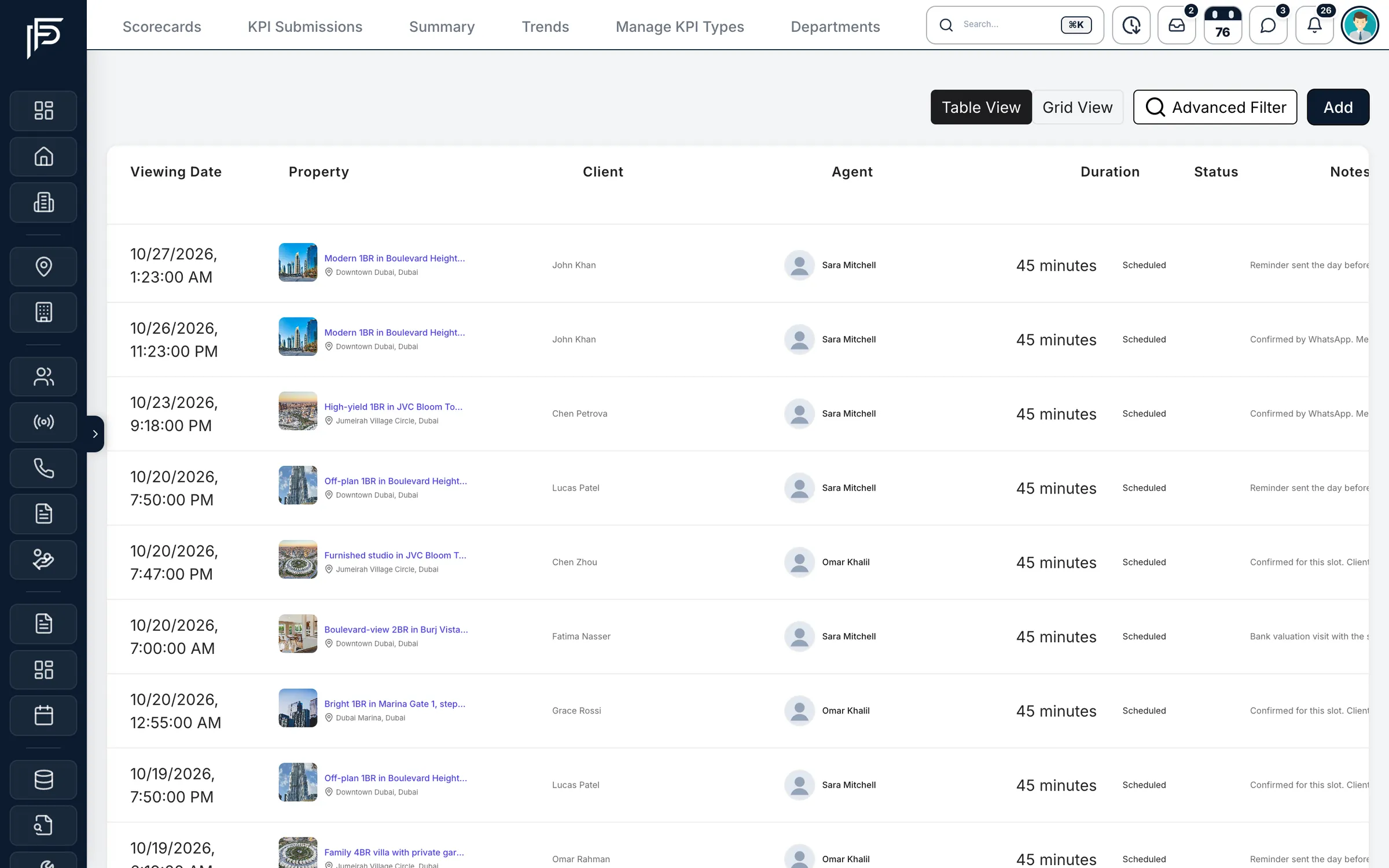Viewport: 1389px width, 868px height.
Task: Open the calendar icon in the sidebar
Action: tap(43, 716)
